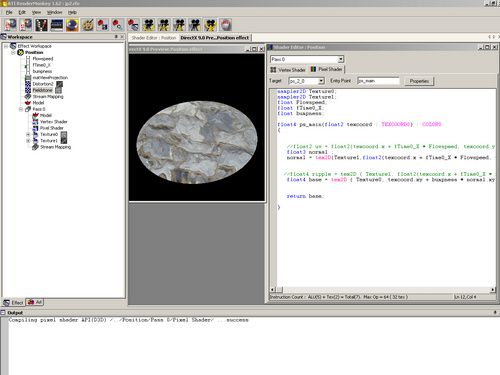Select the Effect tab below workspace
Viewport: 500px width, 375px height.
pos(14,302)
